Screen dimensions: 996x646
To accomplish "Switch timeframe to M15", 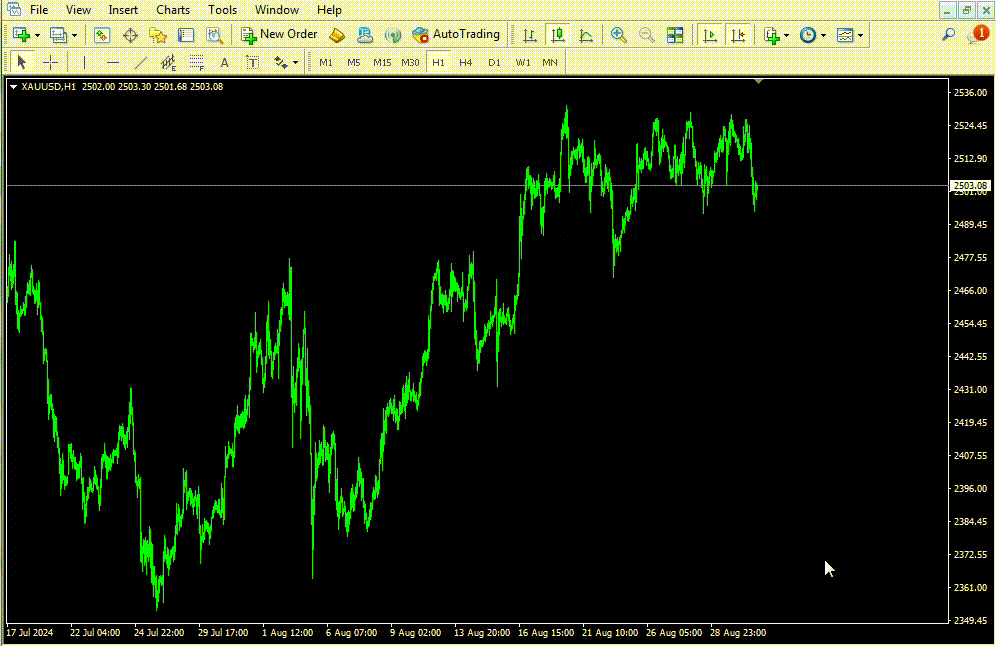I will point(382,62).
